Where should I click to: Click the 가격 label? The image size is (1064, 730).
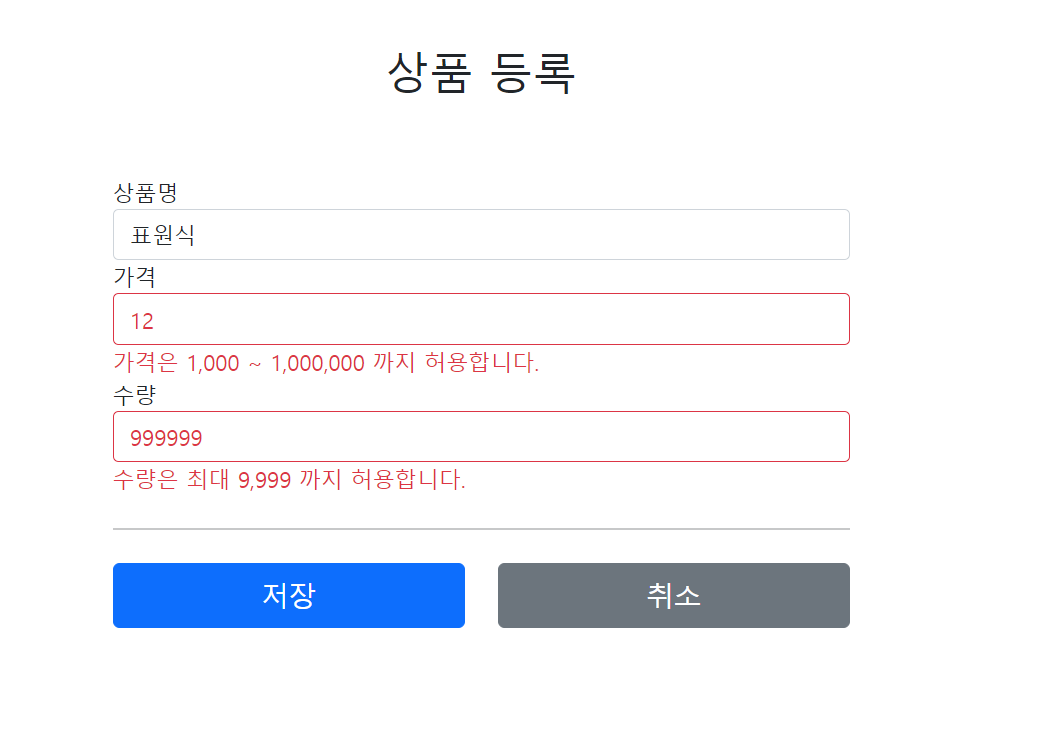pos(134,277)
